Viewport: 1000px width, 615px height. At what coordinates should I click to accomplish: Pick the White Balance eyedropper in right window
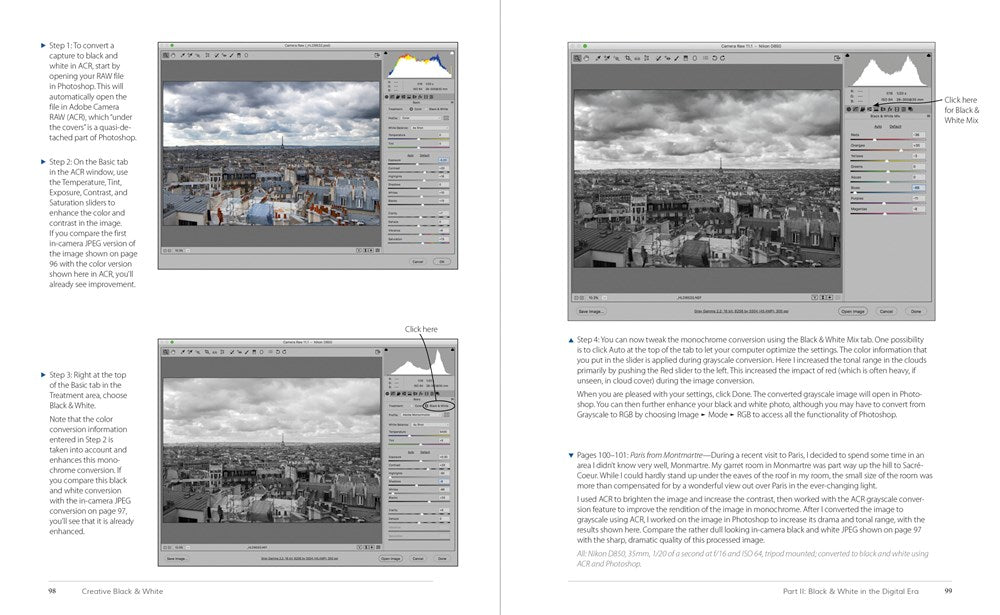click(597, 59)
